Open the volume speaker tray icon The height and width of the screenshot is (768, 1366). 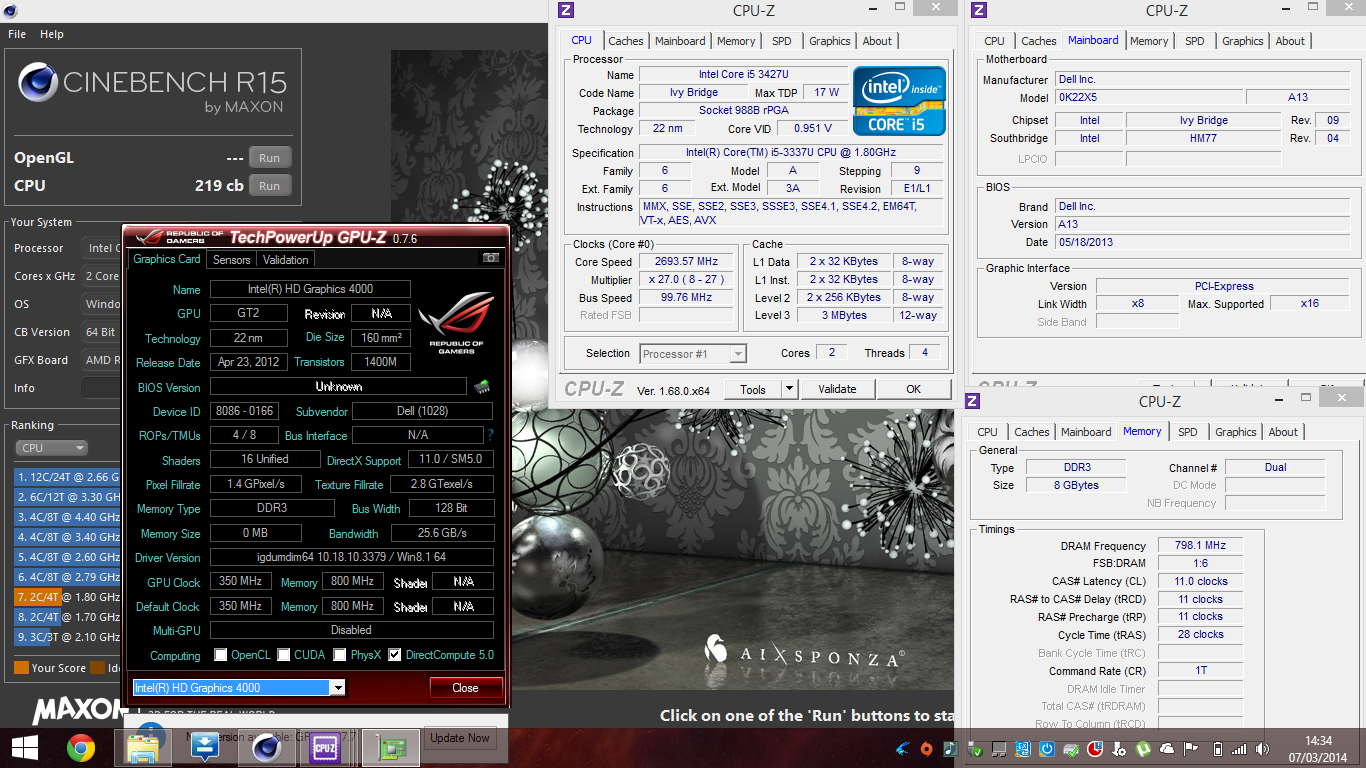1261,748
